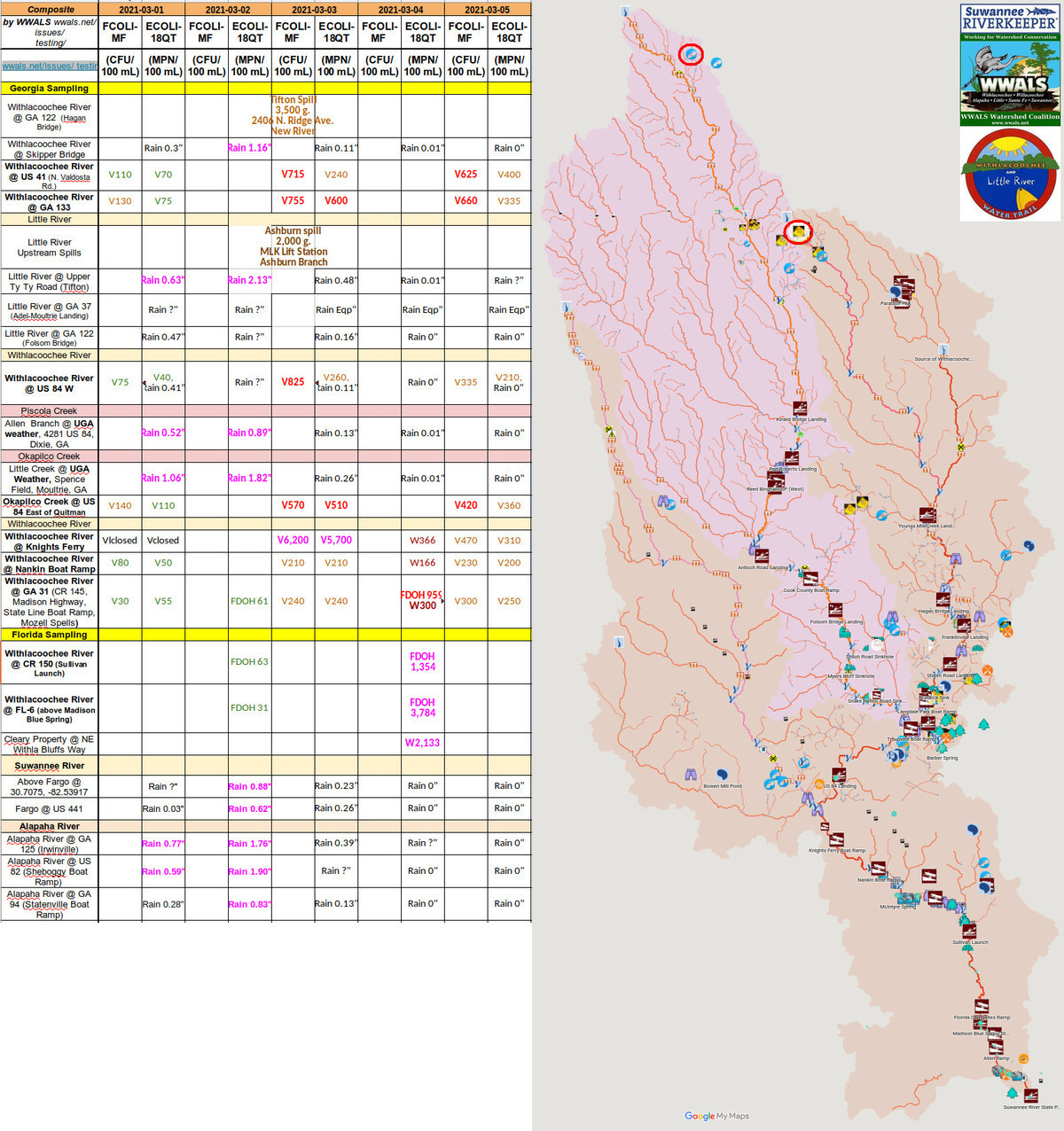Open the Folsom Bridge Landing marker
The height and width of the screenshot is (1131, 1064).
click(x=835, y=611)
